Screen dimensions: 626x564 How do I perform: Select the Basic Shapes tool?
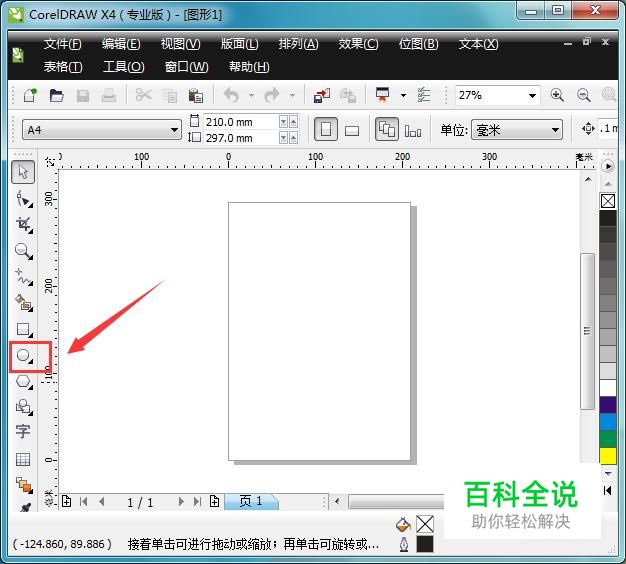(x=24, y=407)
